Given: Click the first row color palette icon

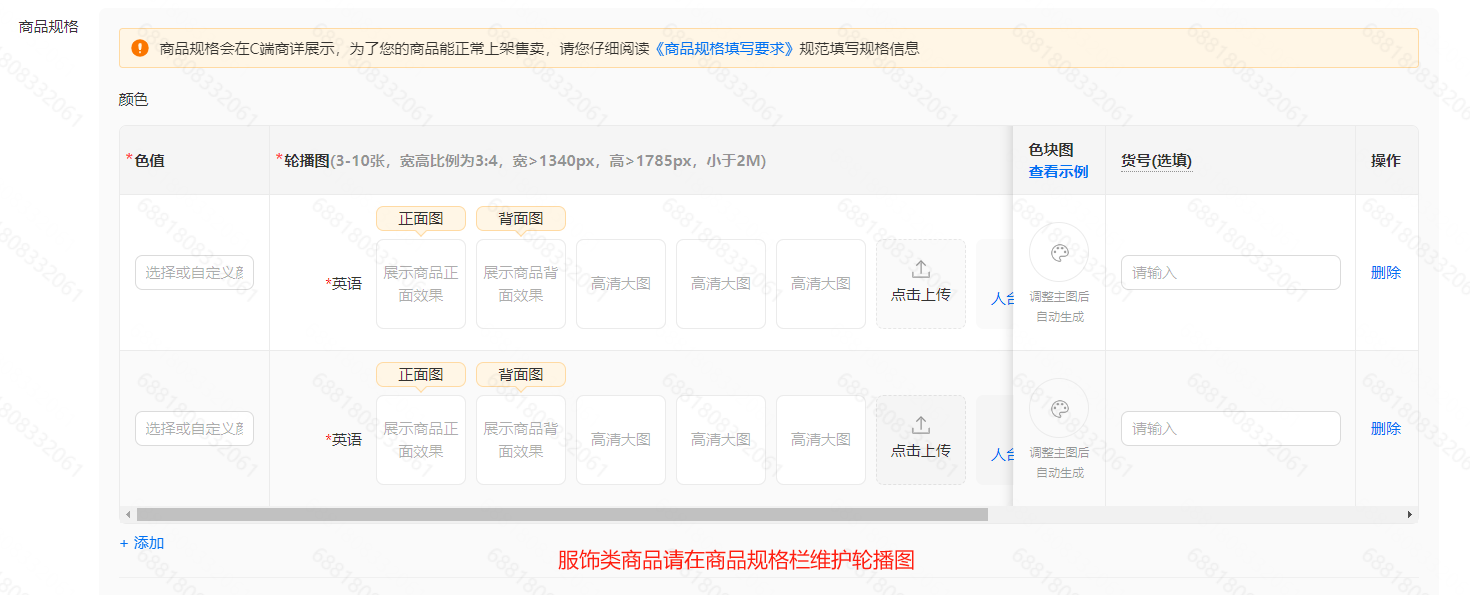Looking at the screenshot, I should tap(1059, 252).
